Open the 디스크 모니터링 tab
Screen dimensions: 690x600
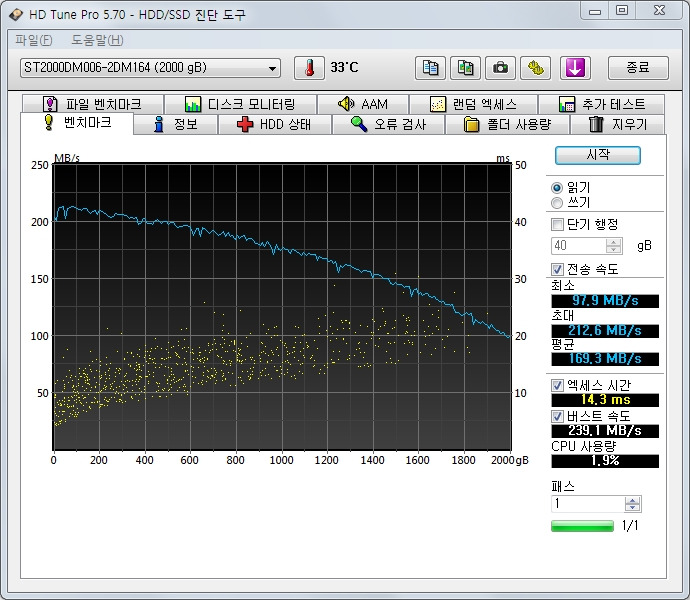[240, 104]
